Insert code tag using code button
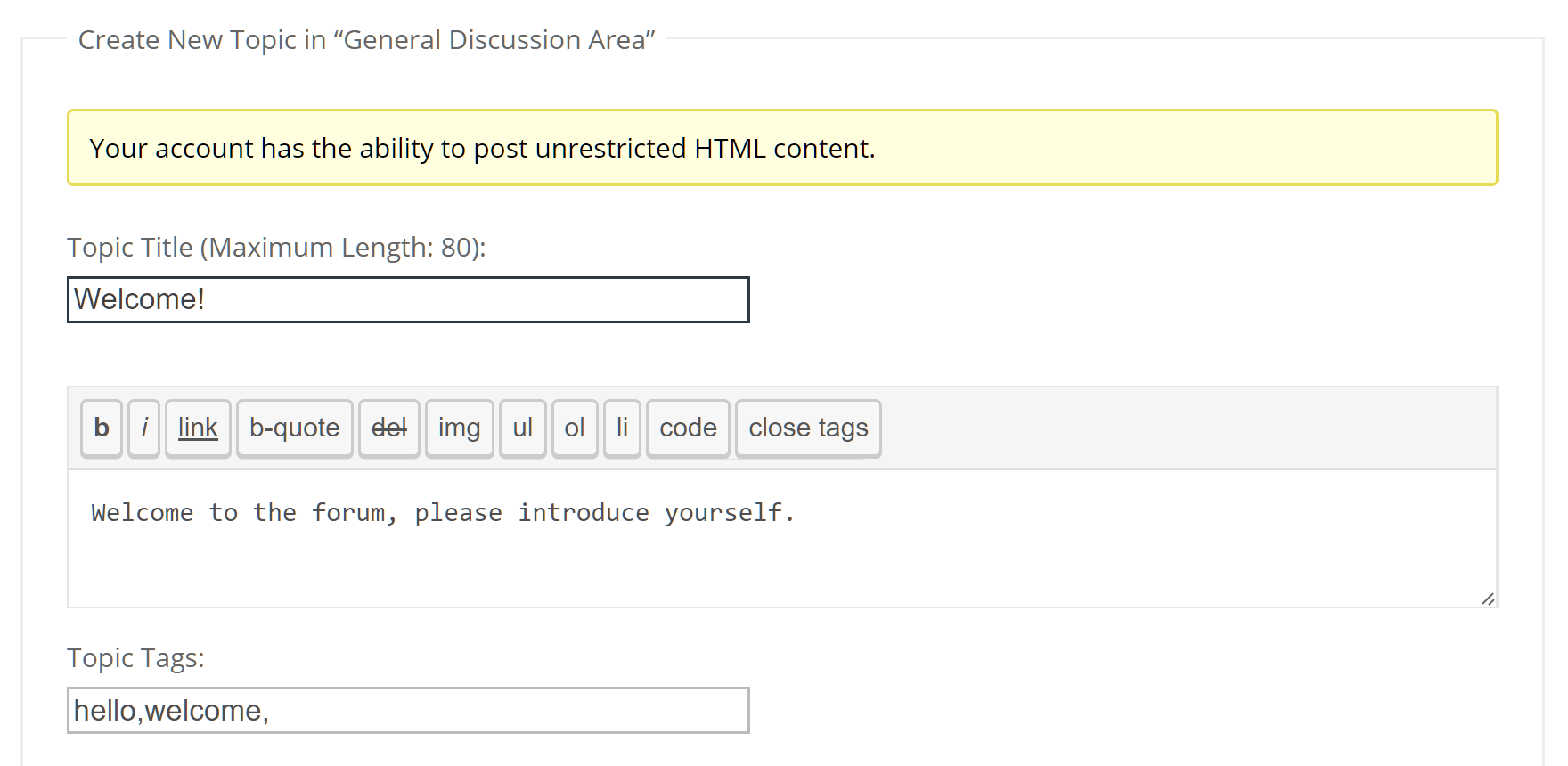Image resolution: width=1568 pixels, height=766 pixels. [688, 428]
